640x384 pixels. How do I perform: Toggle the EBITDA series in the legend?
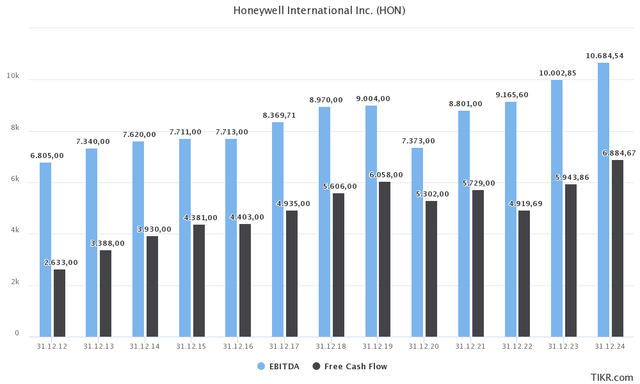tap(278, 366)
